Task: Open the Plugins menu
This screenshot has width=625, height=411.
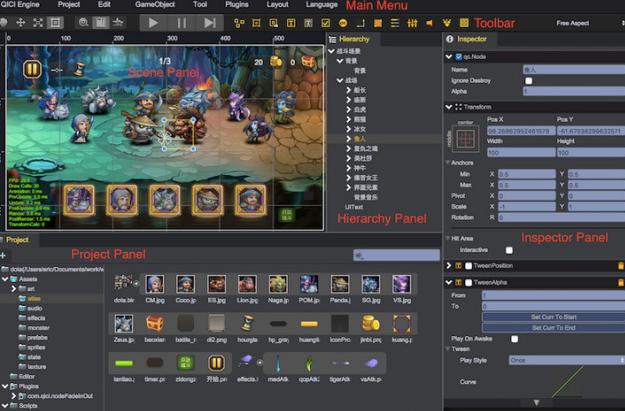Action: tap(237, 4)
